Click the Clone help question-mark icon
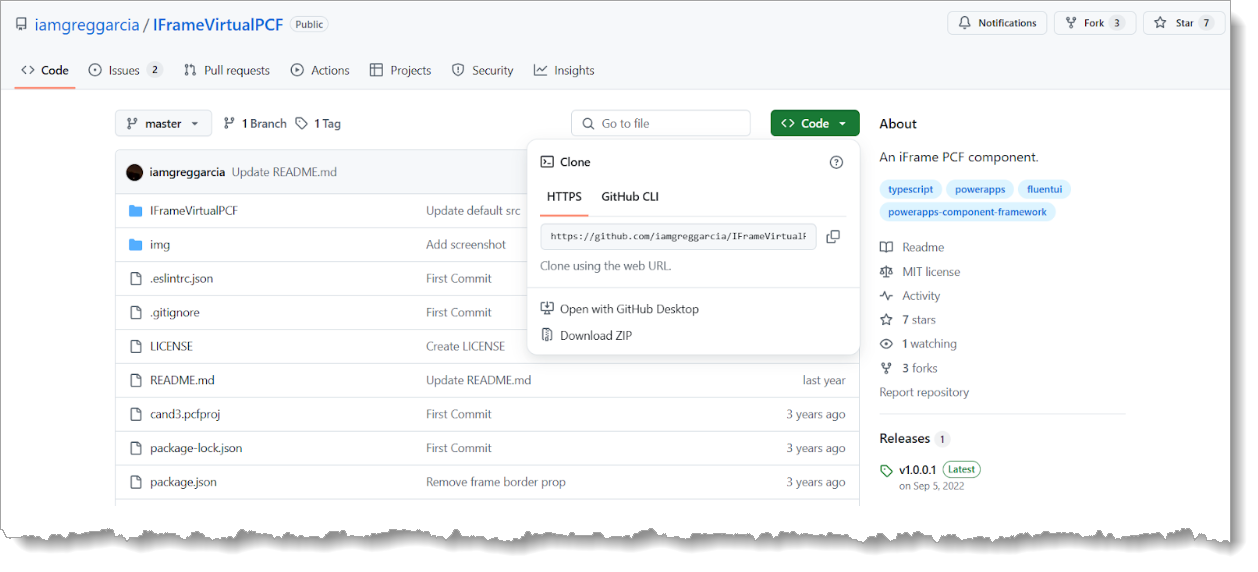The image size is (1258, 572). click(836, 162)
